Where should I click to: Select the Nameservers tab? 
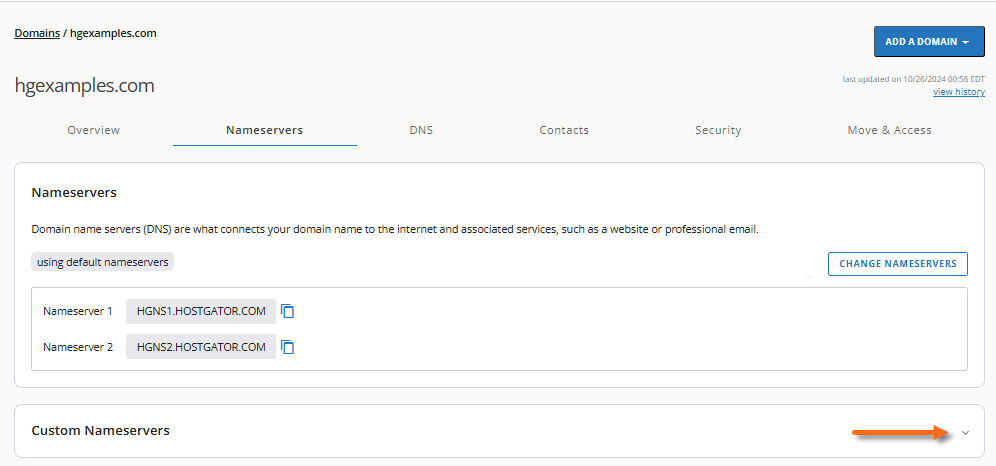tap(264, 130)
